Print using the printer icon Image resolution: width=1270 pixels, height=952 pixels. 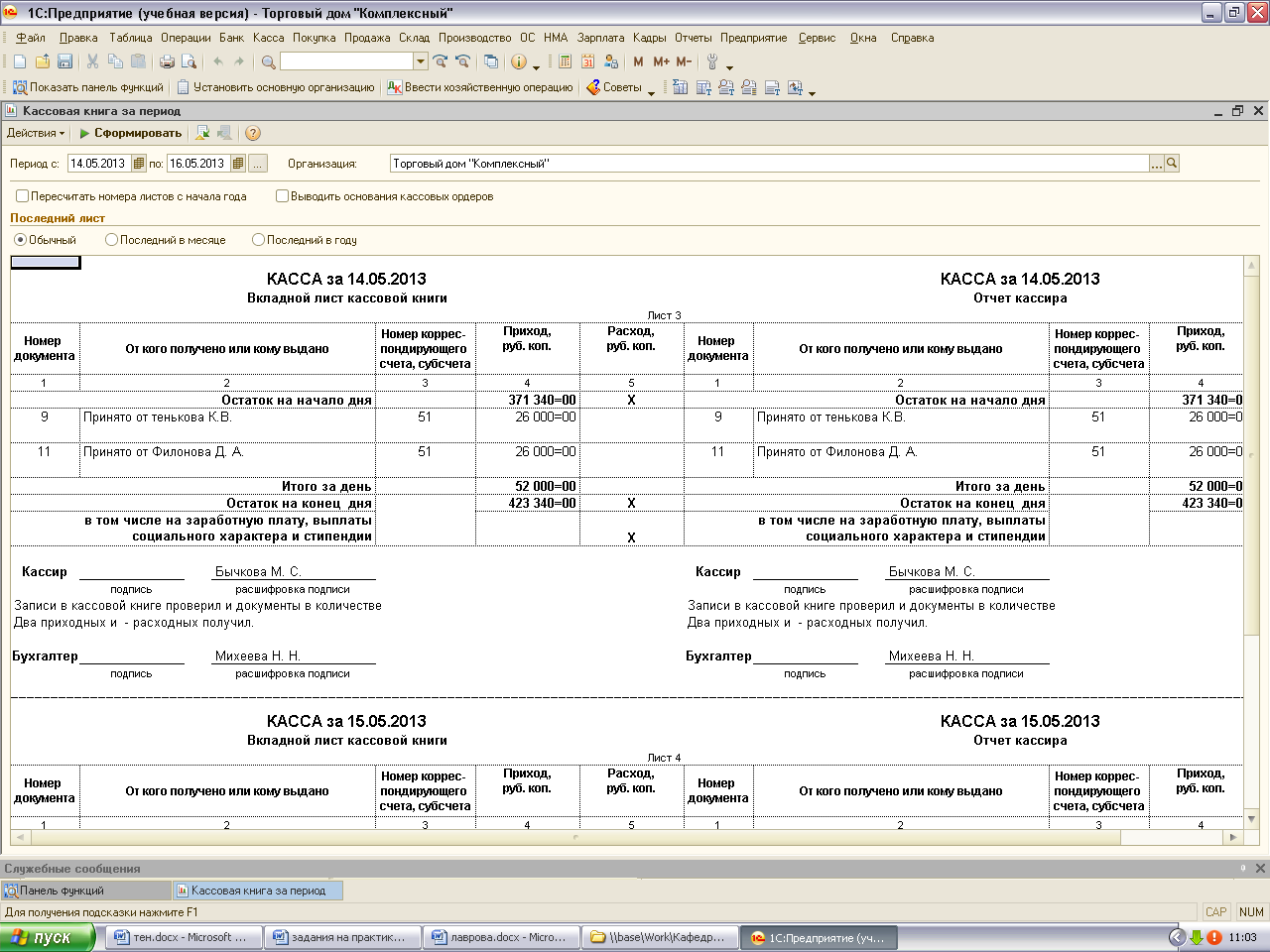(x=167, y=61)
